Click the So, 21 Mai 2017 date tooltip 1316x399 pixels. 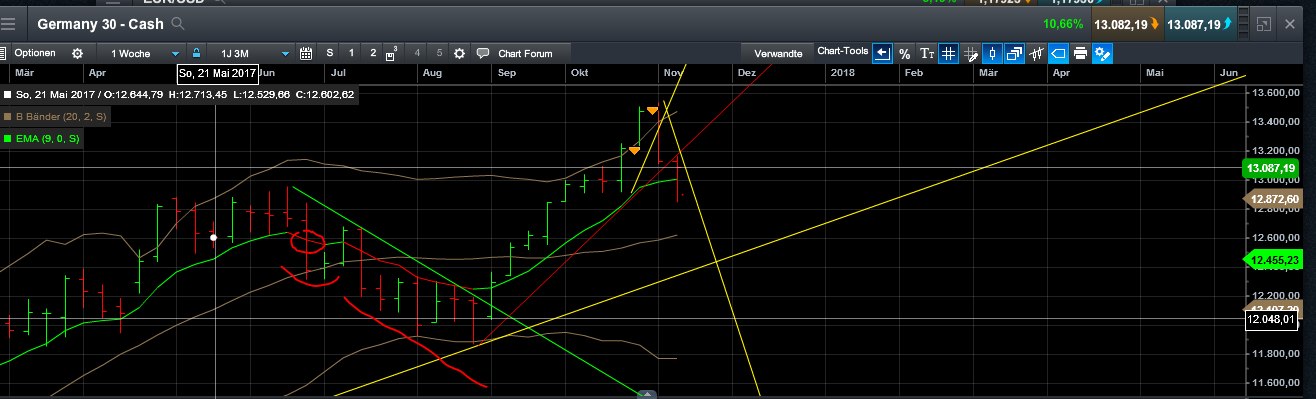pyautogui.click(x=218, y=73)
